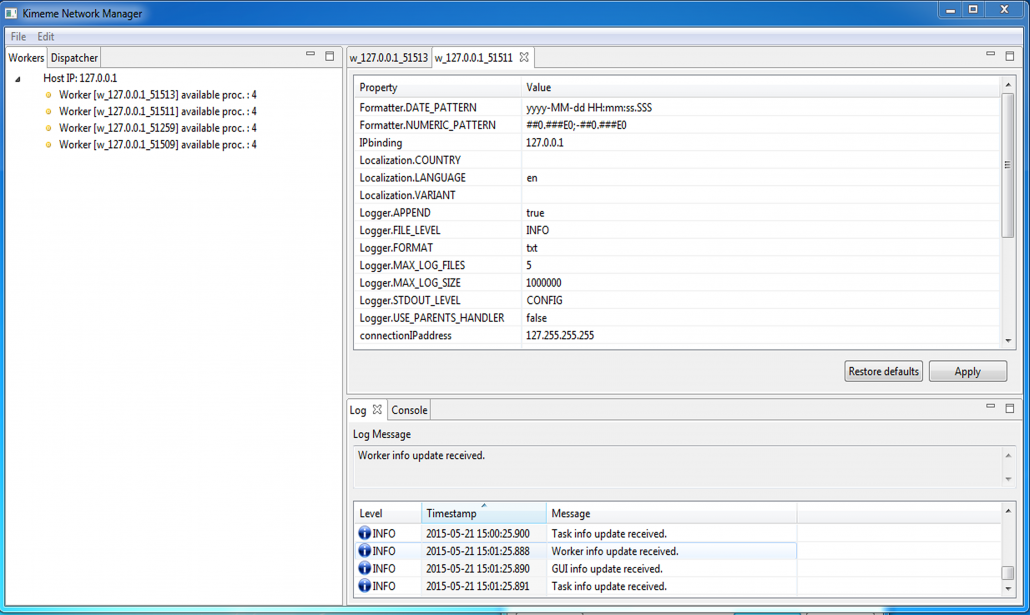Click status dot of worker w_127.0.0.1_51513
Image resolution: width=1030 pixels, height=615 pixels.
click(x=48, y=95)
